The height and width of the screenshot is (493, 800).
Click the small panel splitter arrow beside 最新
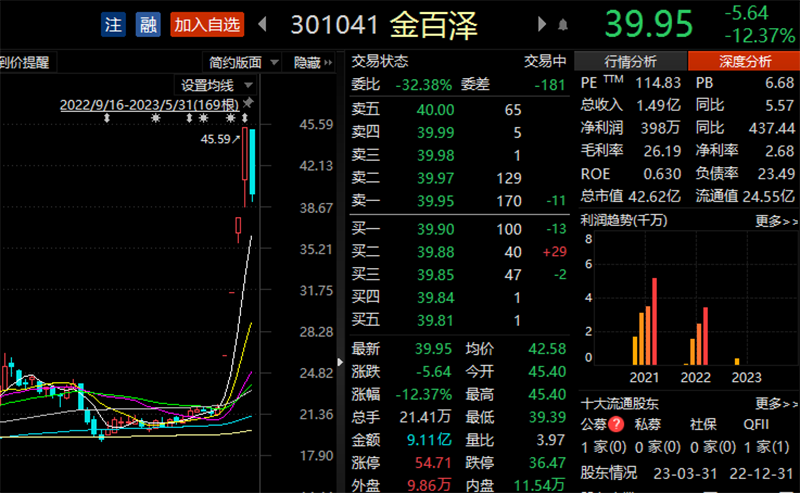(x=340, y=362)
